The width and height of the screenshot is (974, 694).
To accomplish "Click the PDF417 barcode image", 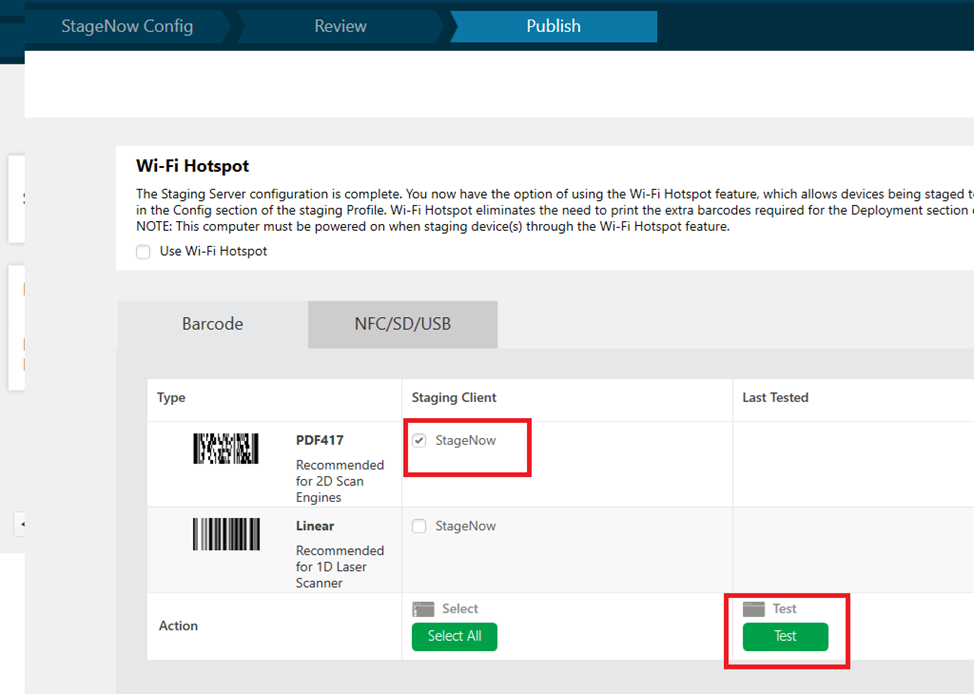I will click(225, 447).
